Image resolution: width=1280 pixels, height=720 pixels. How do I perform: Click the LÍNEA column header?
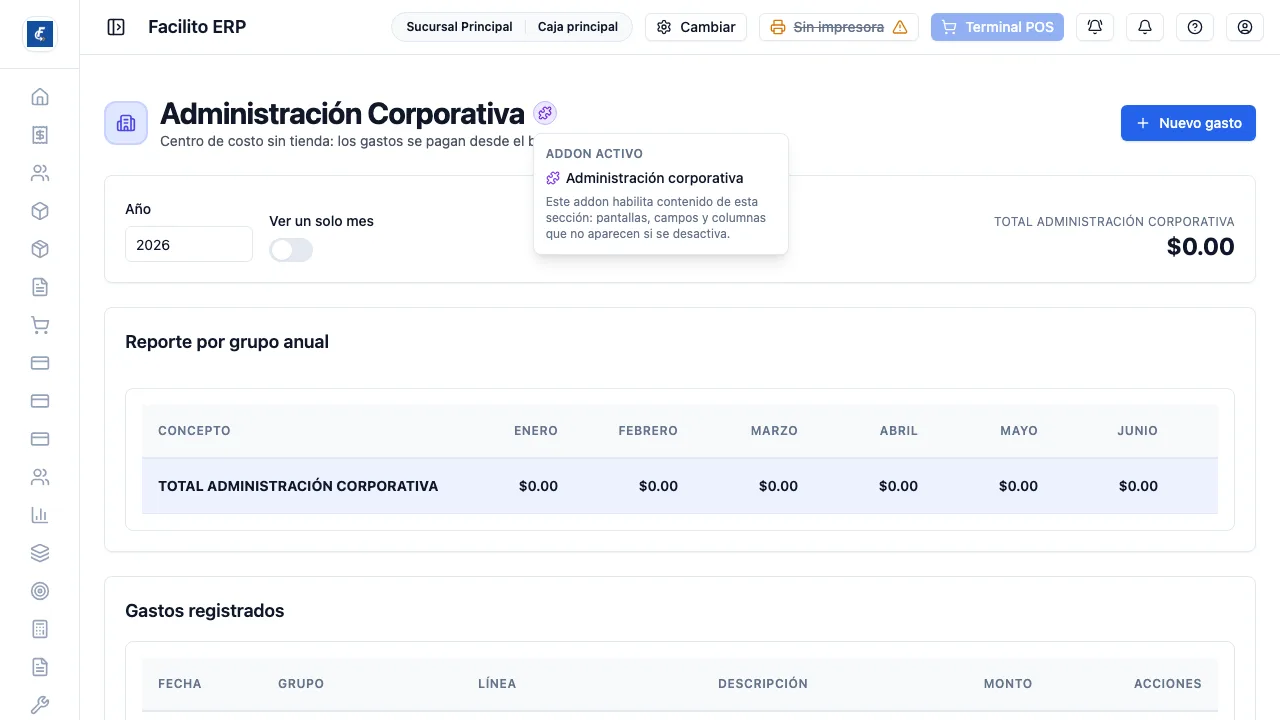pos(497,684)
